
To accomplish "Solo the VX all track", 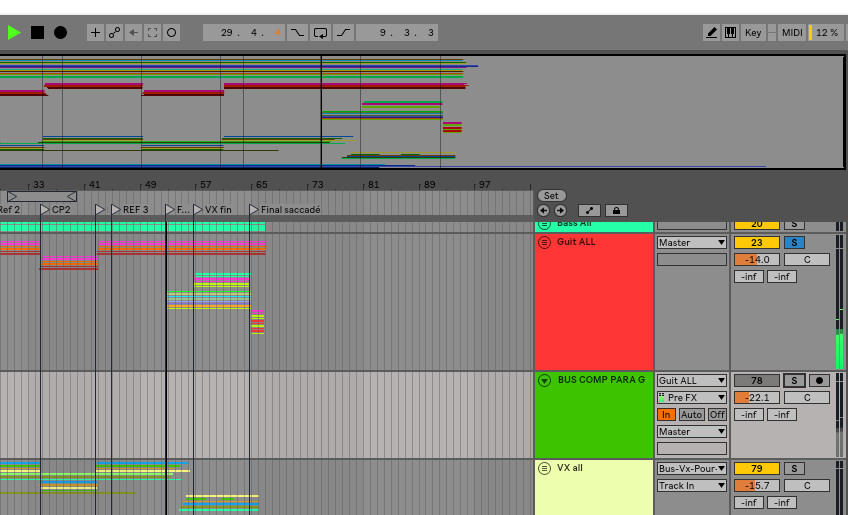I will point(794,468).
